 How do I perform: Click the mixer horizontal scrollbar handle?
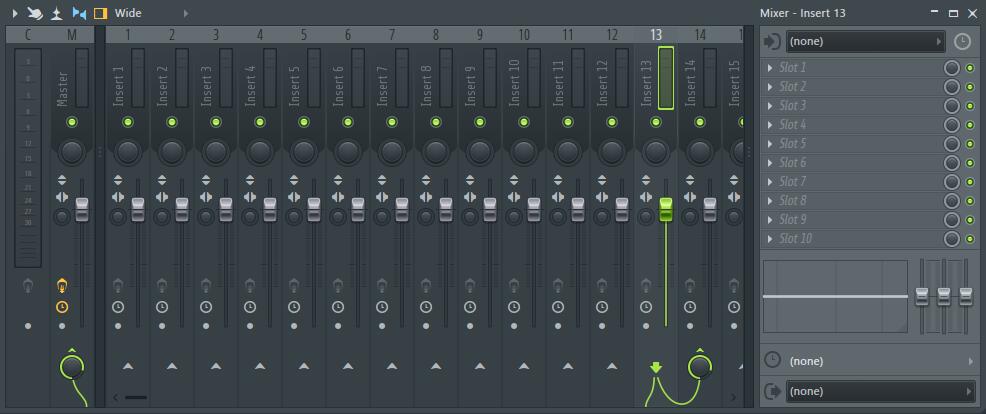point(136,398)
